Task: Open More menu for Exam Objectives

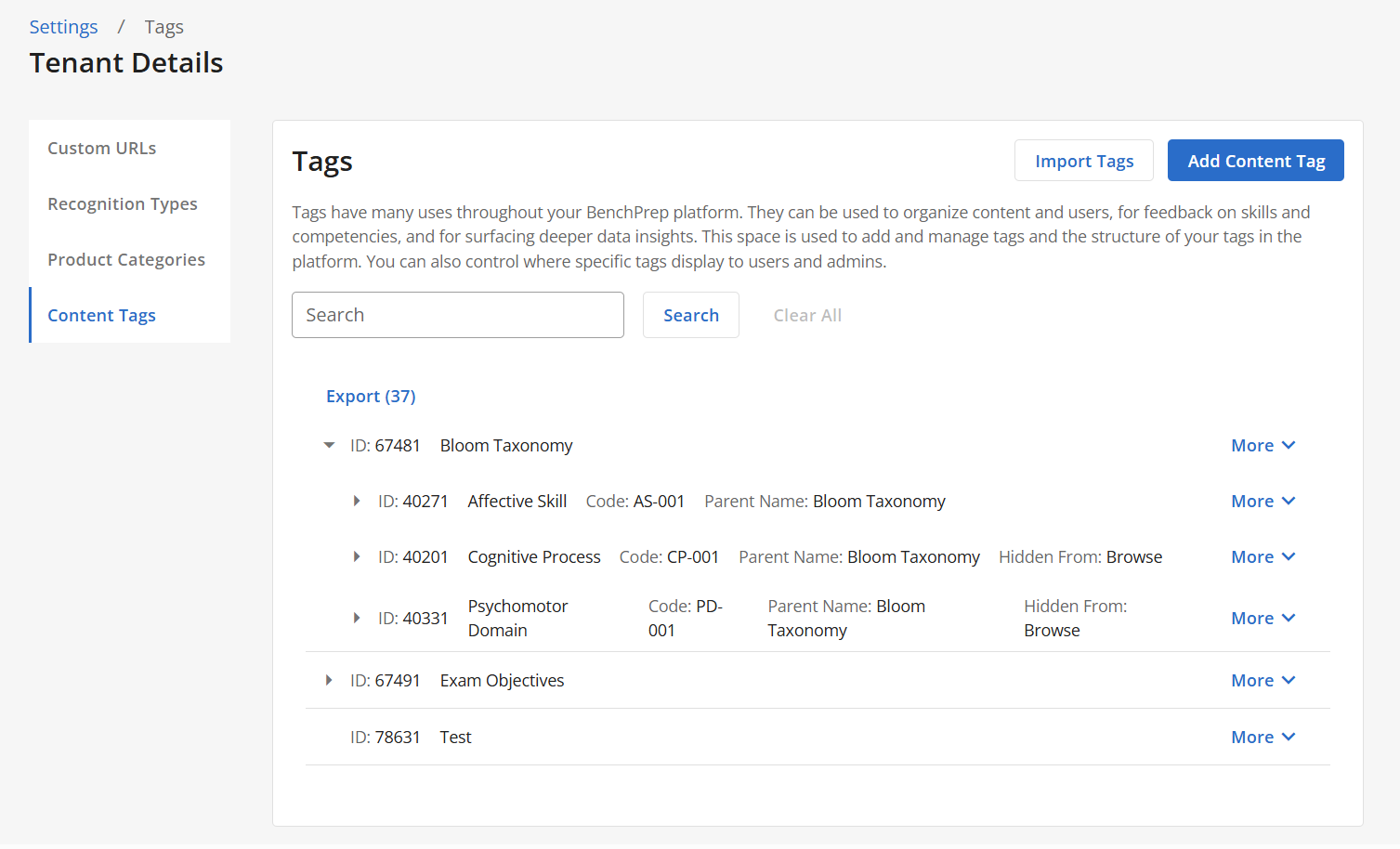Action: coord(1263,681)
